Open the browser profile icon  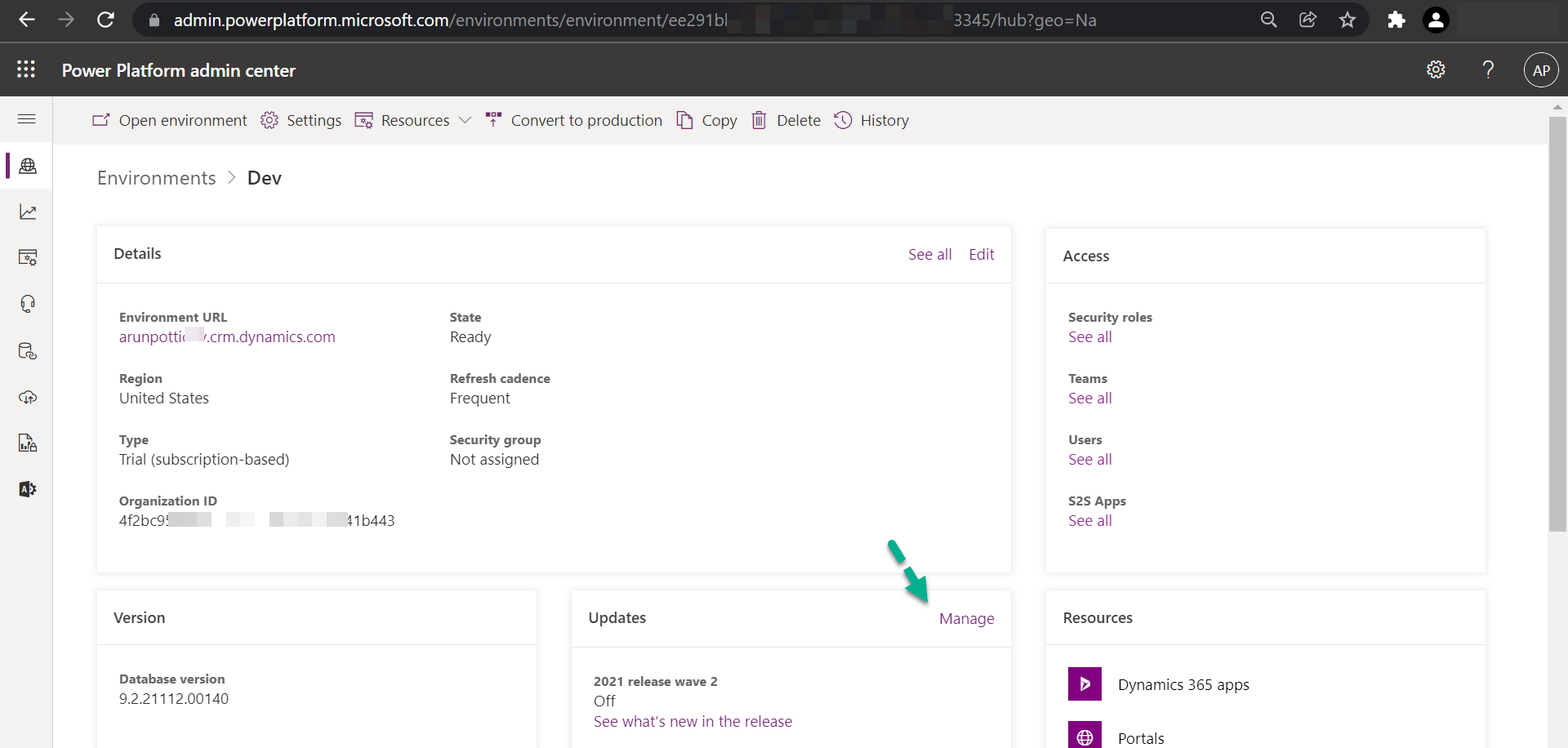click(x=1436, y=20)
